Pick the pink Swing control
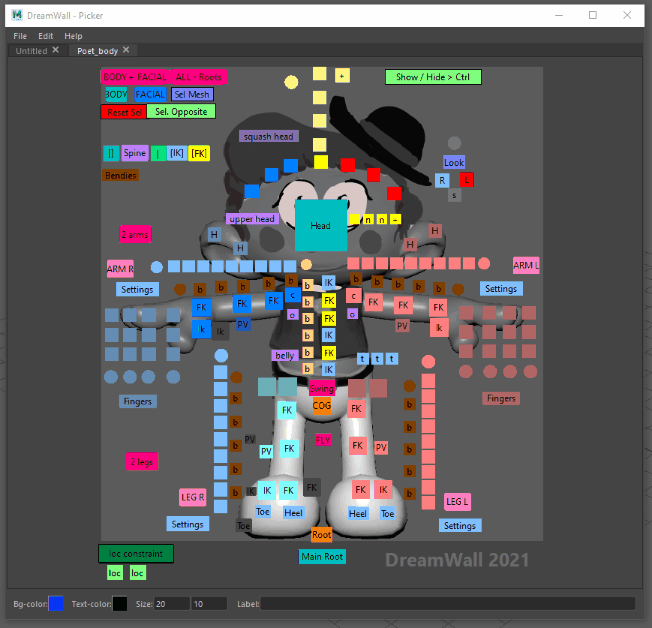Image resolution: width=652 pixels, height=628 pixels. [x=322, y=388]
